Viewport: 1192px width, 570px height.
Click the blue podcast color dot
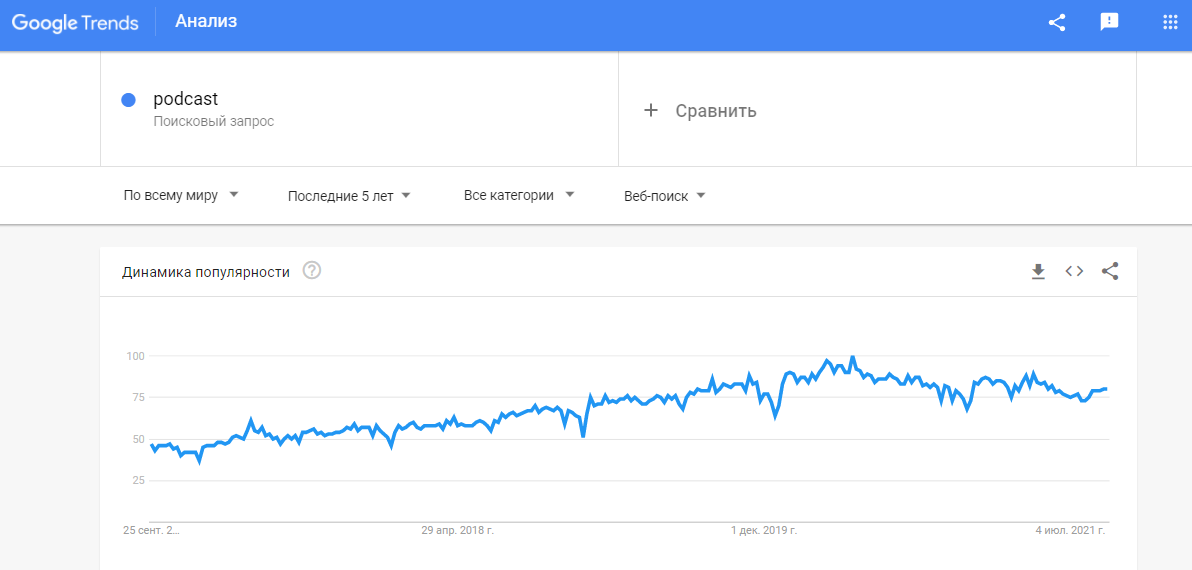[128, 100]
